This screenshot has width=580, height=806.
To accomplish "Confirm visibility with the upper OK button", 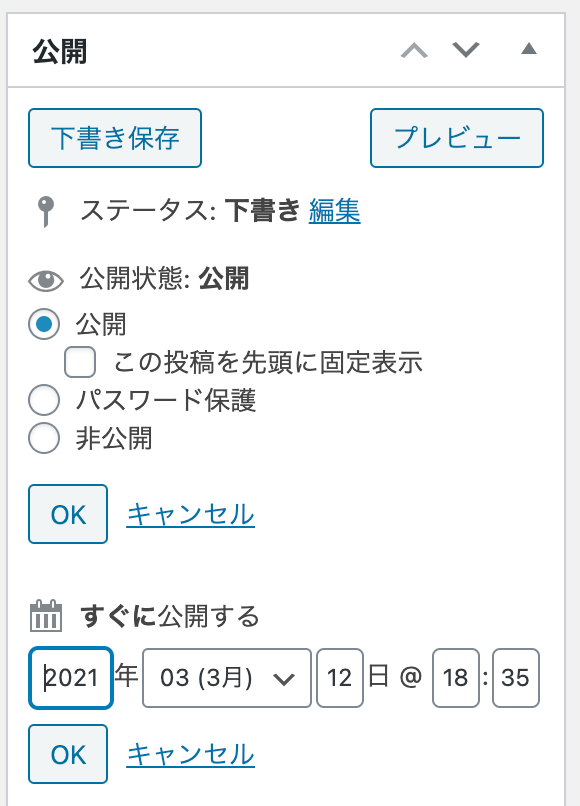I will (x=67, y=513).
